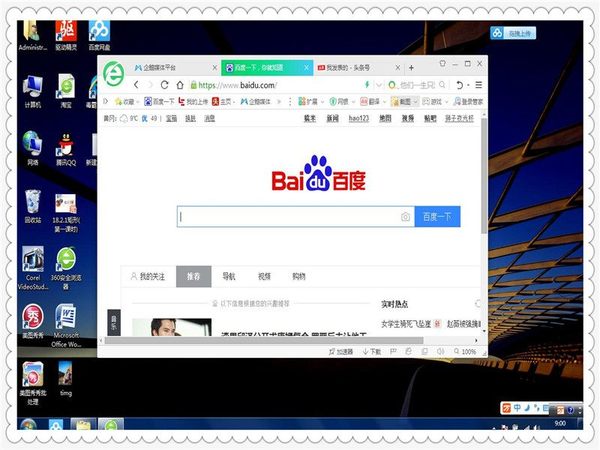Close the 头条号 tab
The width and height of the screenshot is (600, 450).
(x=398, y=68)
